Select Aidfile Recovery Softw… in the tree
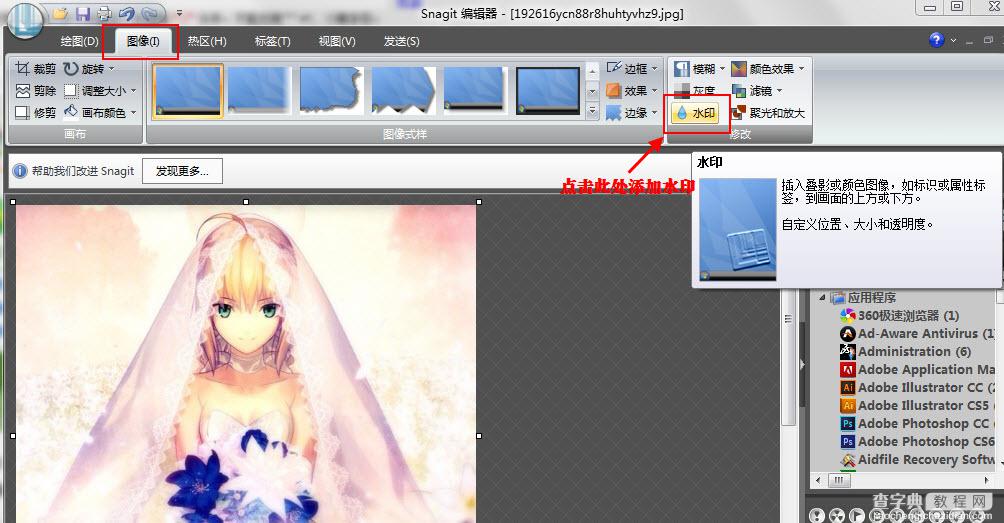Viewport: 1004px width, 523px height. [917, 460]
